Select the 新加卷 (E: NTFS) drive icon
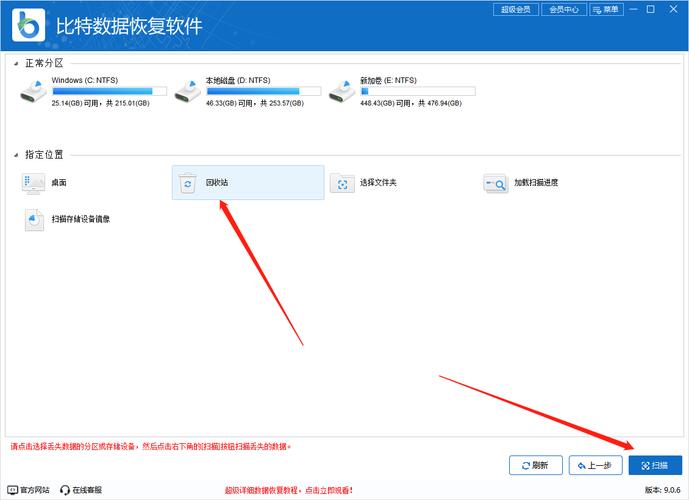 click(x=342, y=91)
